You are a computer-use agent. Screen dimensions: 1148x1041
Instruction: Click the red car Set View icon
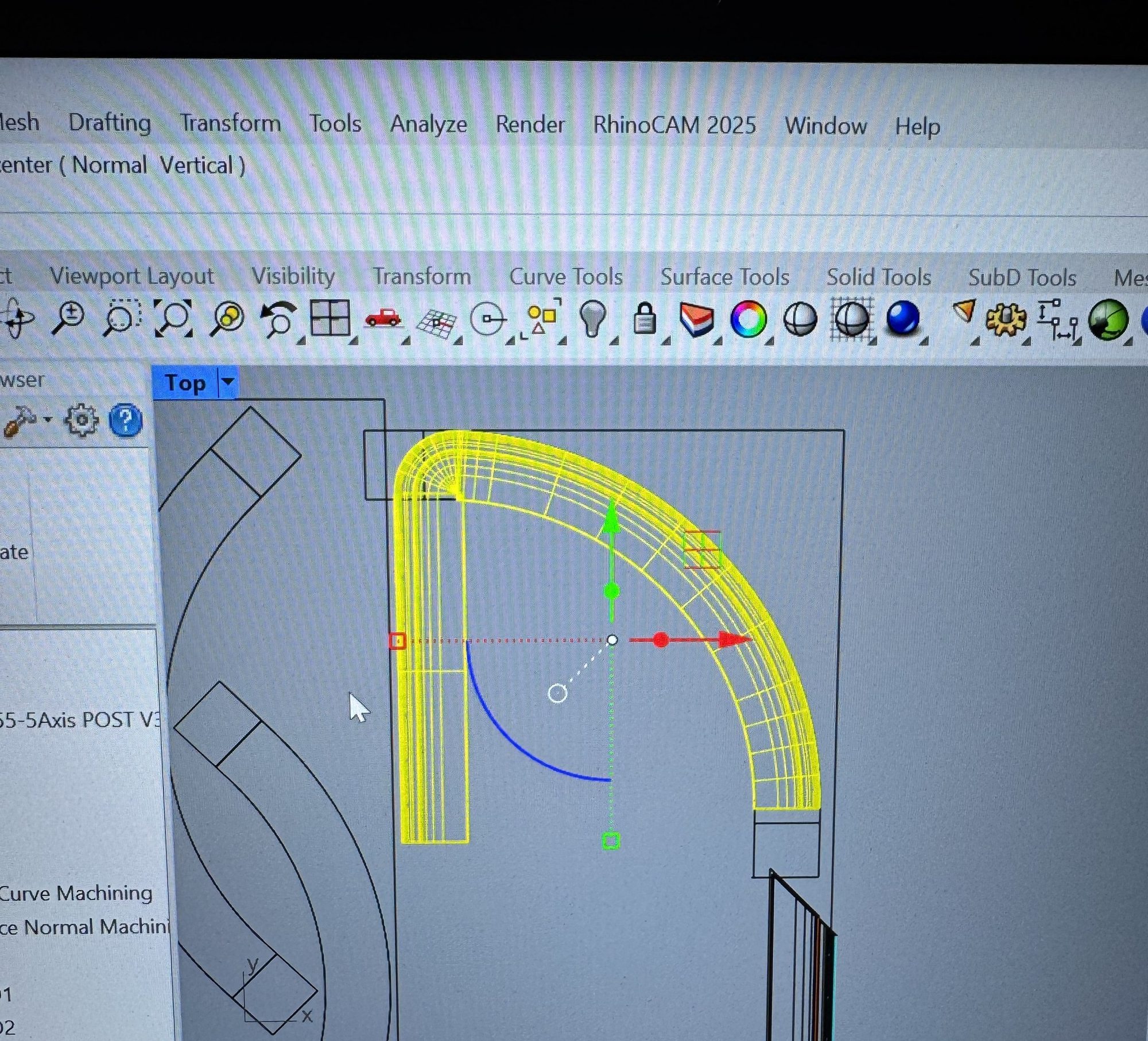click(383, 318)
